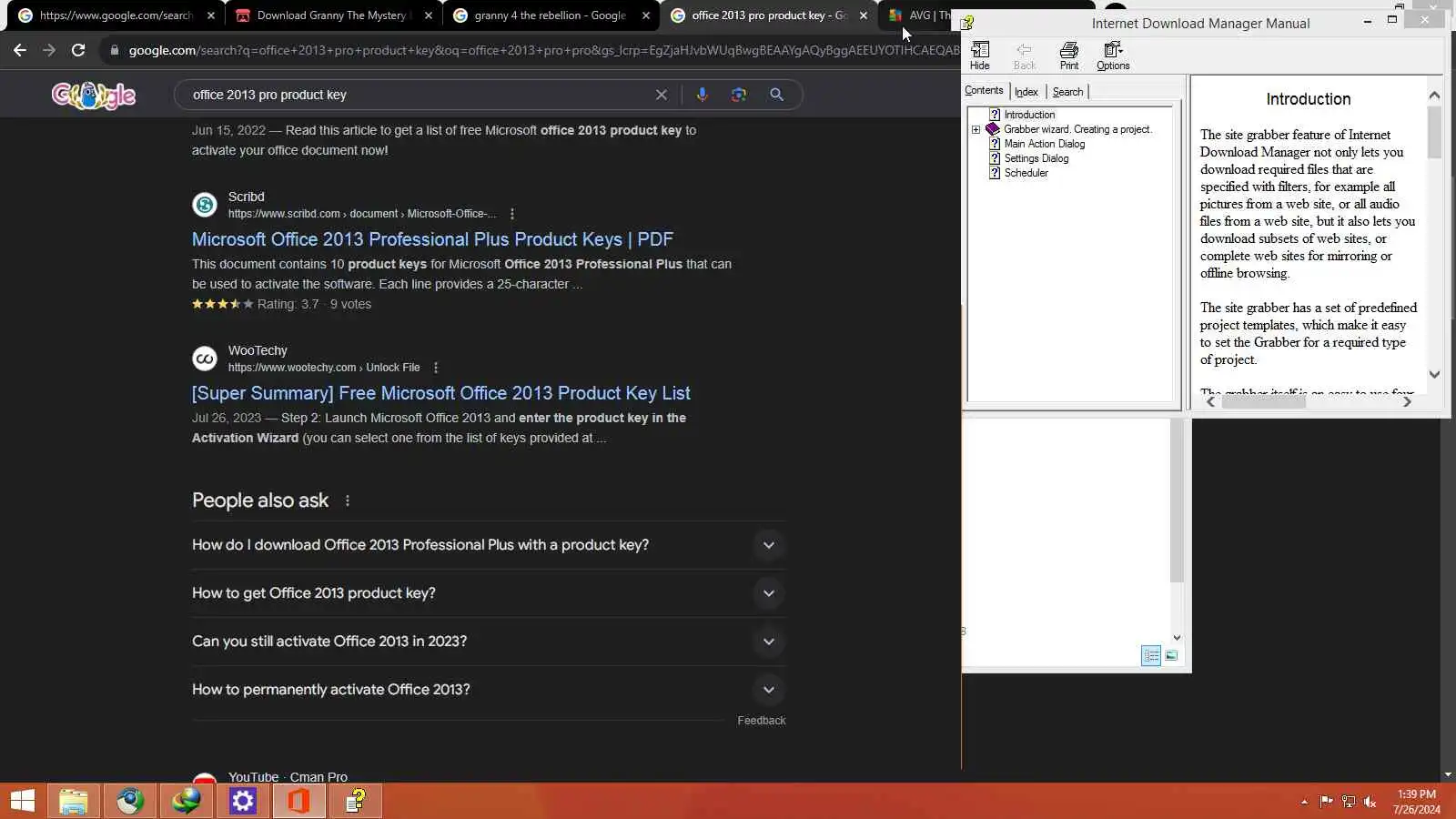Viewport: 1456px width, 819px height.
Task: Print the current manual topic
Action: point(1069,56)
